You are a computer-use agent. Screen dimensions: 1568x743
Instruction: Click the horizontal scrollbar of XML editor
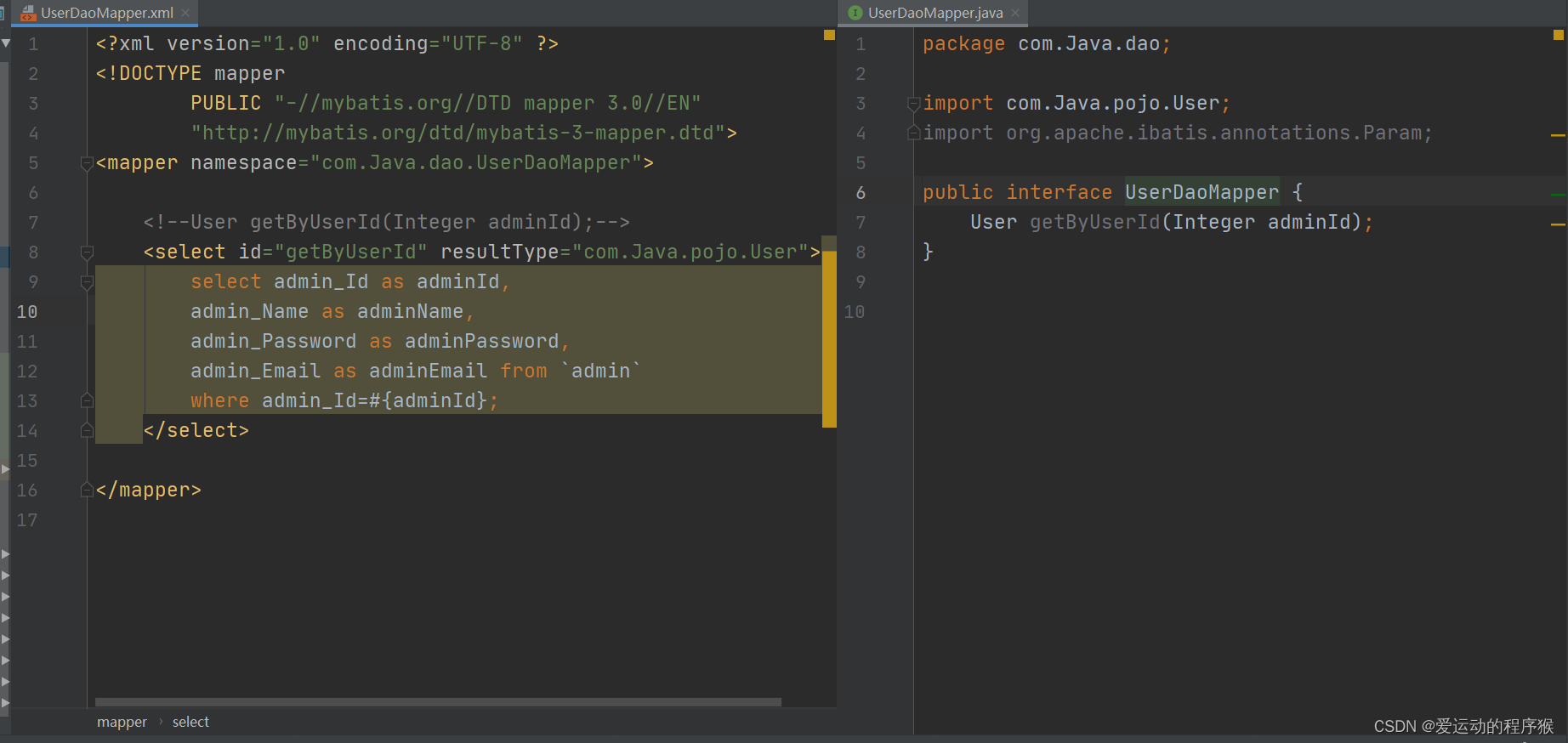[x=438, y=702]
